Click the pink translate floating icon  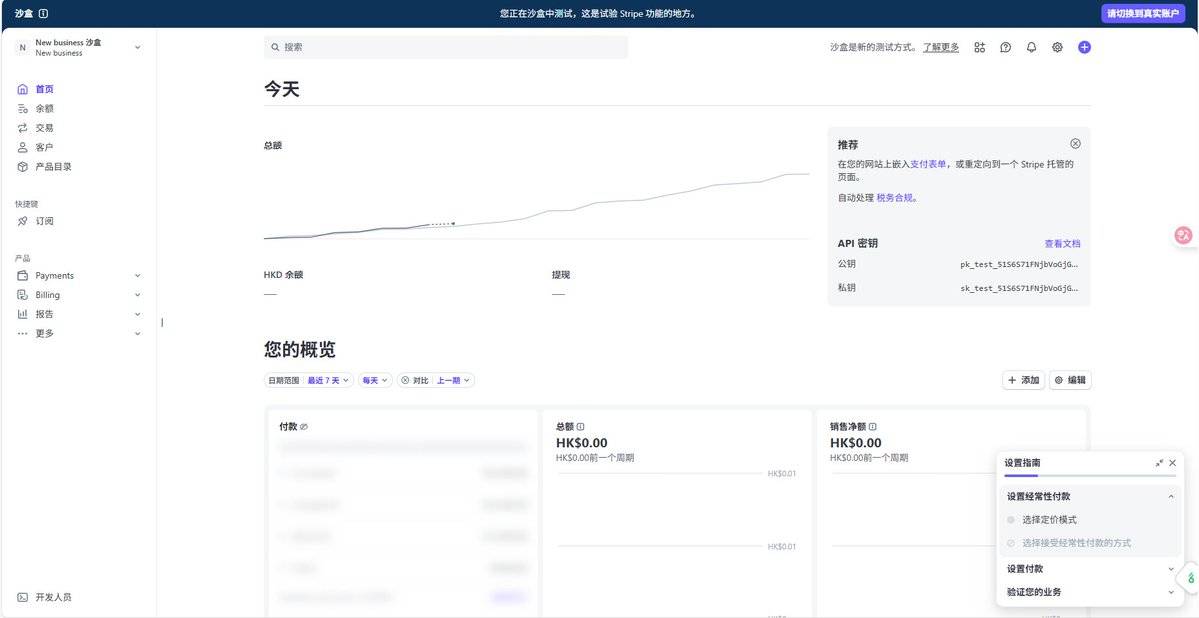click(x=1184, y=236)
